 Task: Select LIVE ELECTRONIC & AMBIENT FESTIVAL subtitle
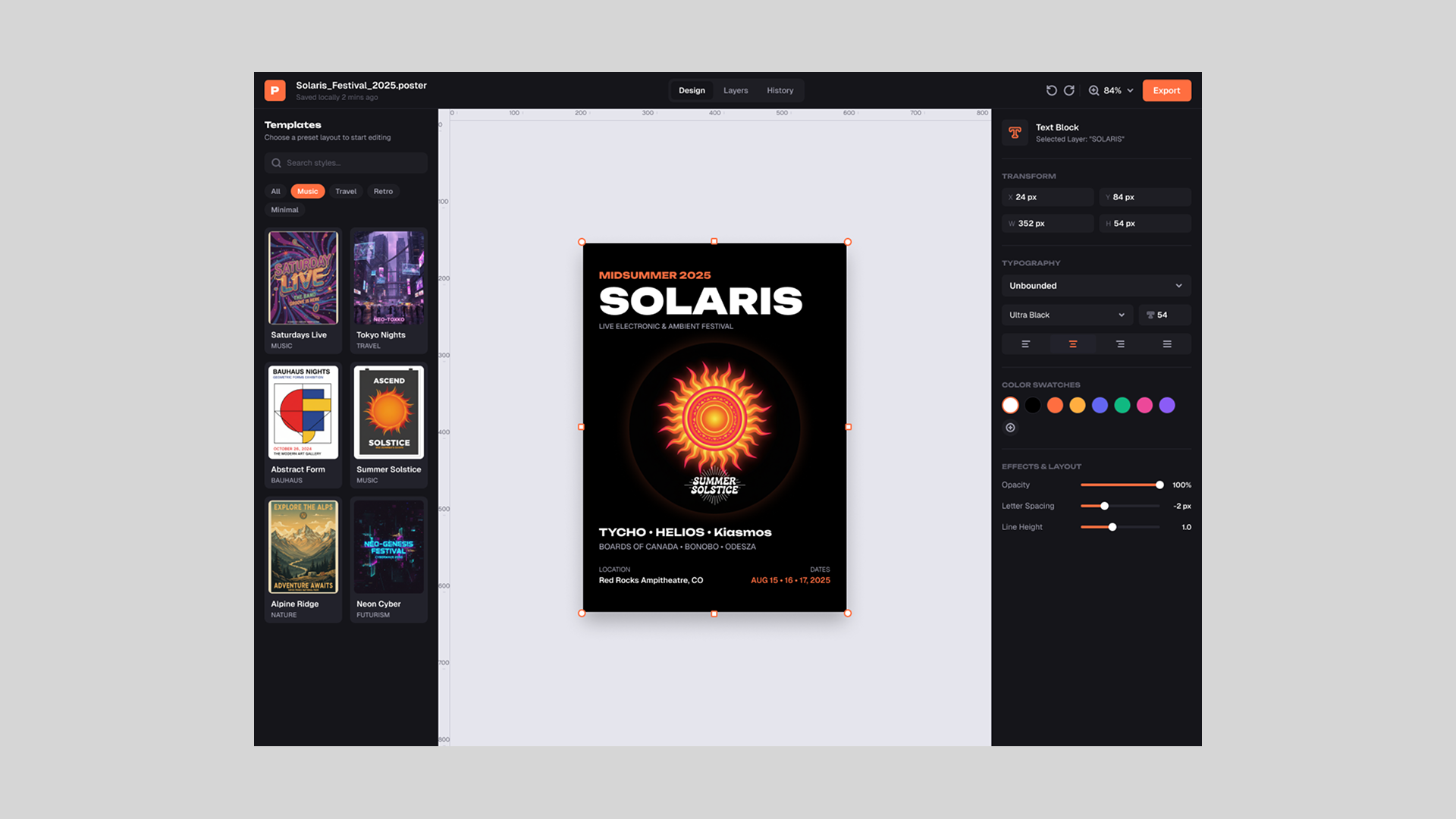click(x=666, y=327)
